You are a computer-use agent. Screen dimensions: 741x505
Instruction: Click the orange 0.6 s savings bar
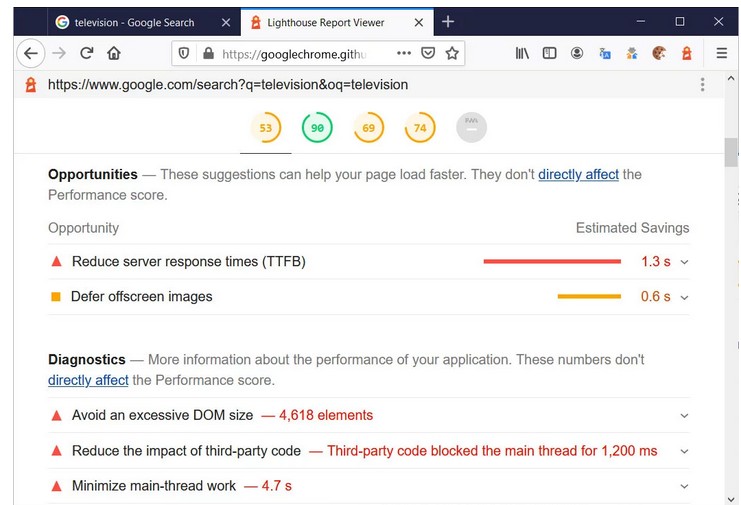click(x=589, y=297)
